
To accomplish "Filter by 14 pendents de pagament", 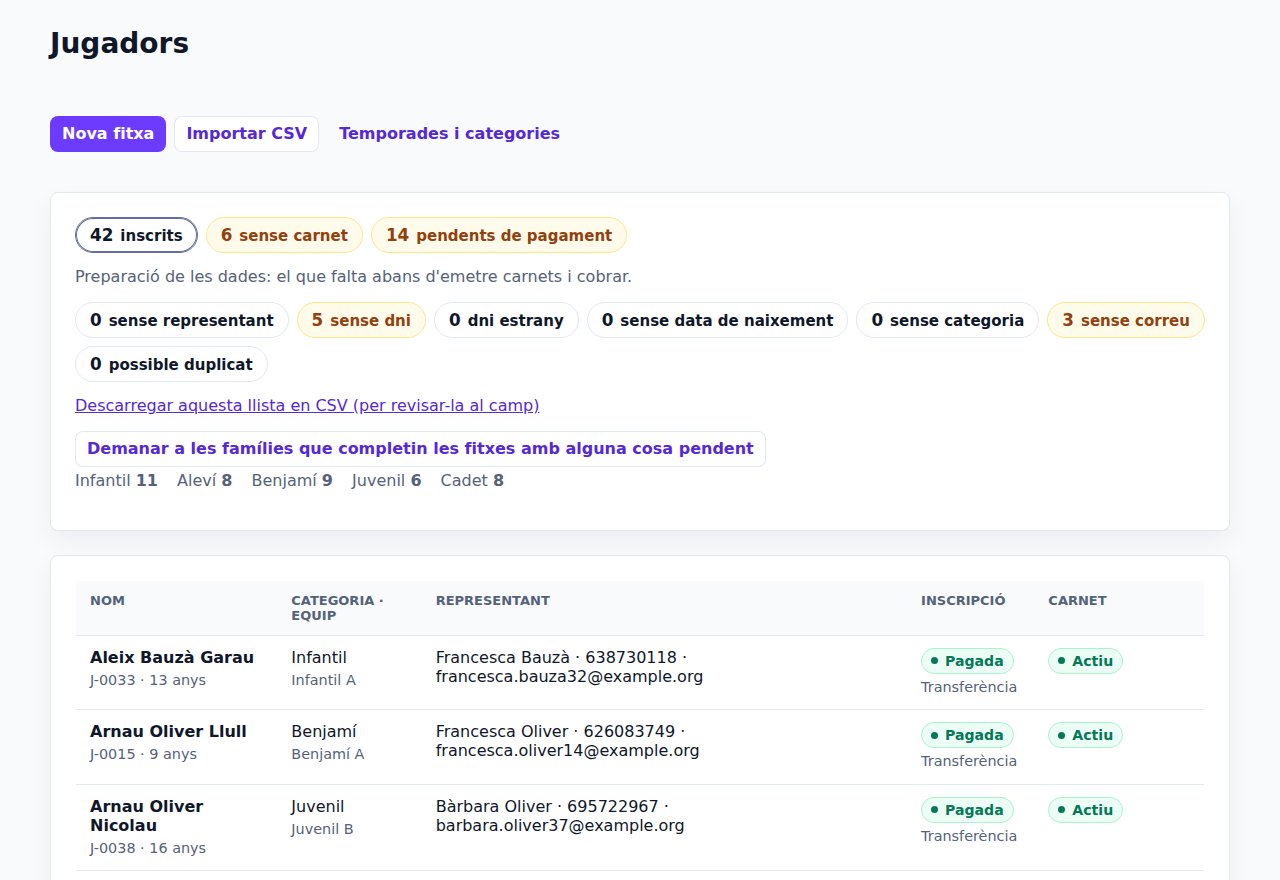I will [499, 235].
